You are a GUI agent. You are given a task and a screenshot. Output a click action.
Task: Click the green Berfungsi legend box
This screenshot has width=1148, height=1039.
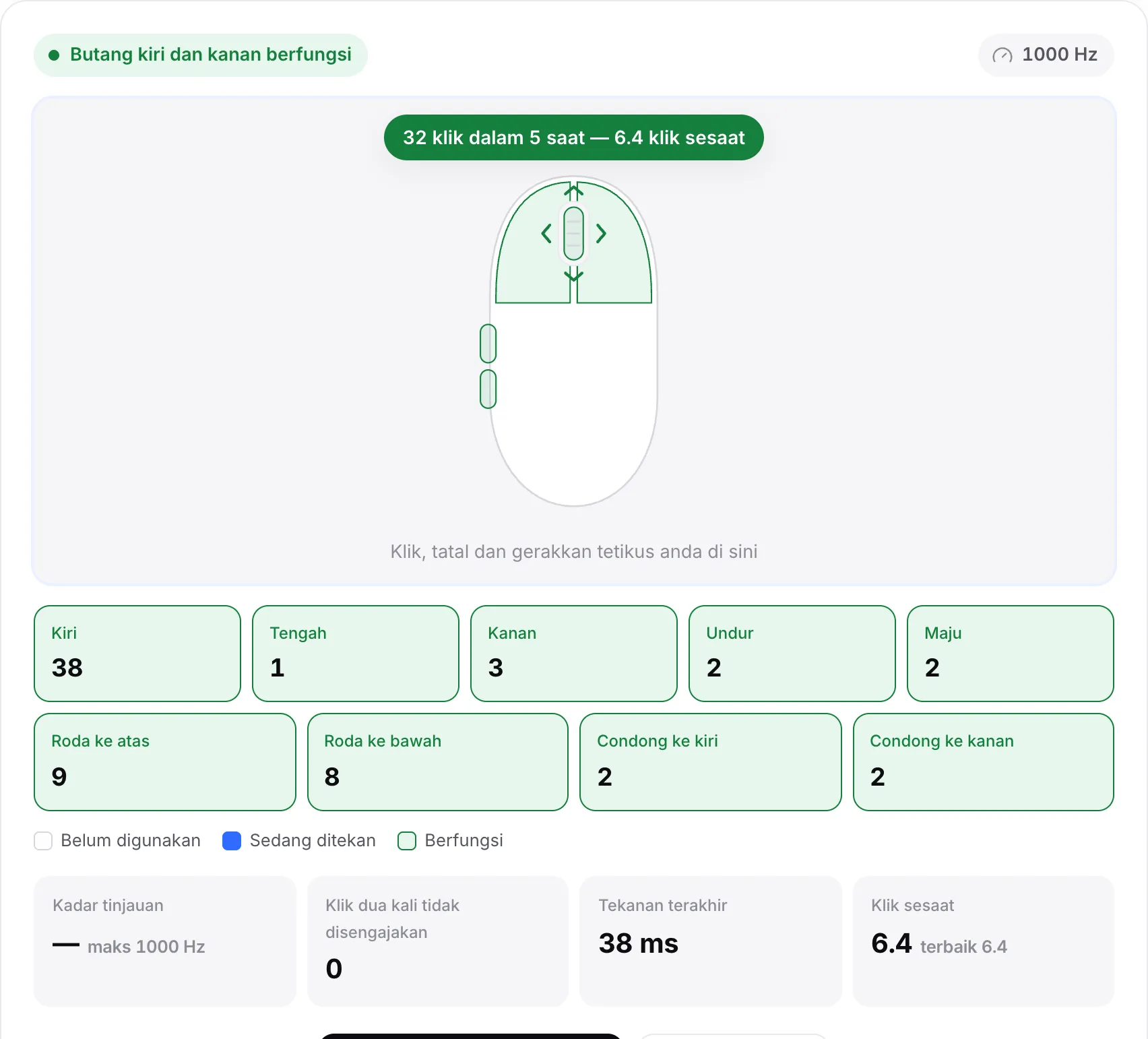pyautogui.click(x=407, y=841)
